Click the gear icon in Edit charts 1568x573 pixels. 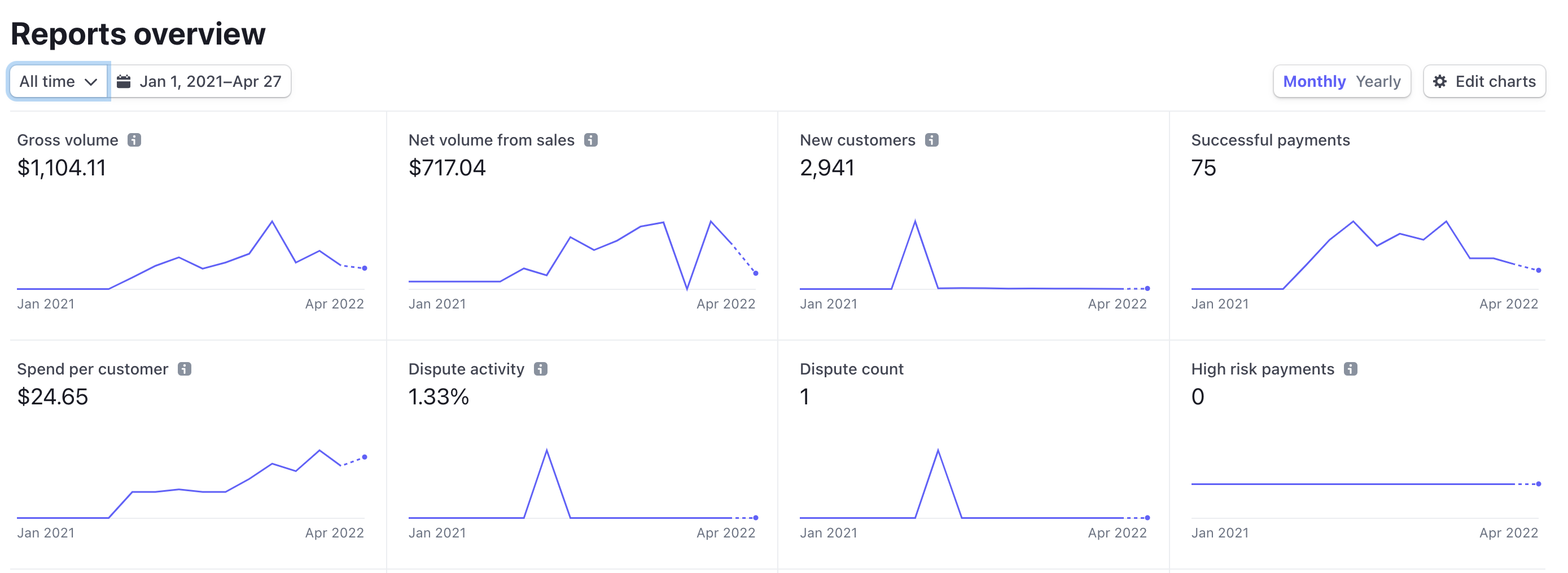point(1439,82)
